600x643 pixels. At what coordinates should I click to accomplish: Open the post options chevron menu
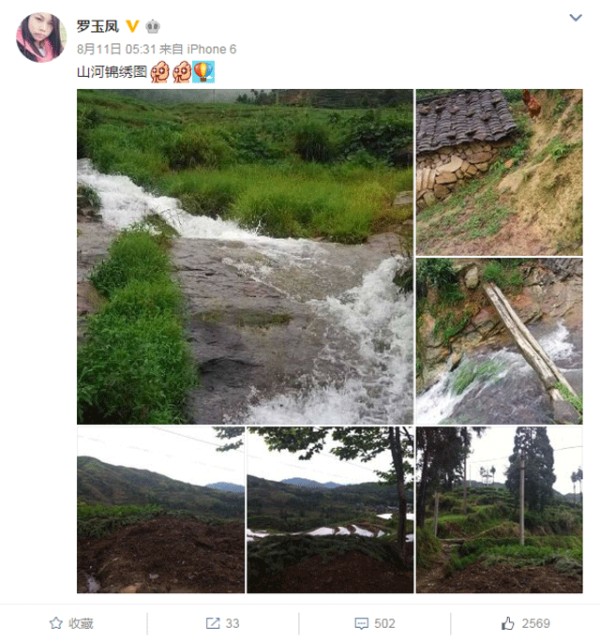(575, 18)
